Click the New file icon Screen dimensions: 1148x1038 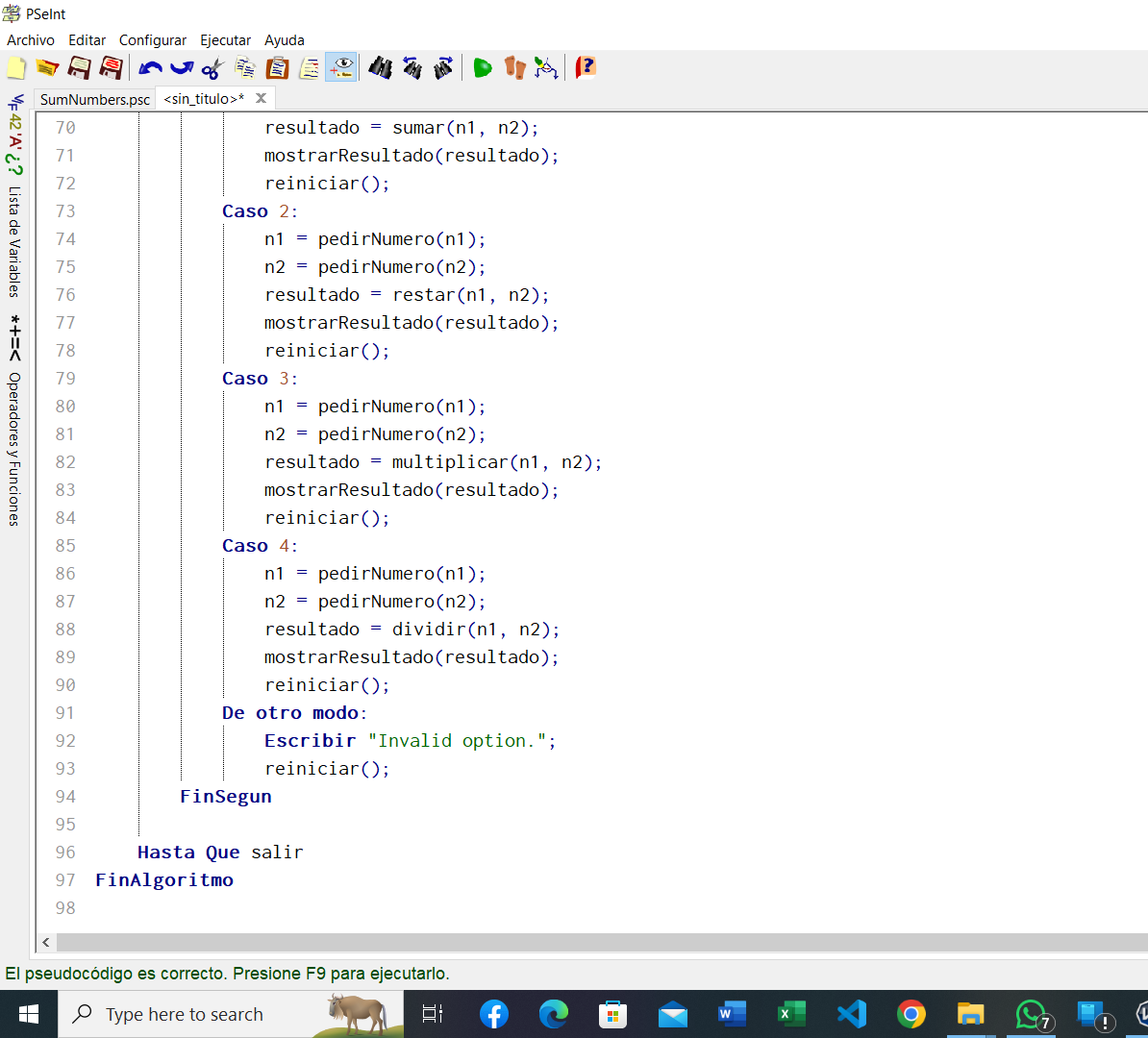[x=16, y=68]
